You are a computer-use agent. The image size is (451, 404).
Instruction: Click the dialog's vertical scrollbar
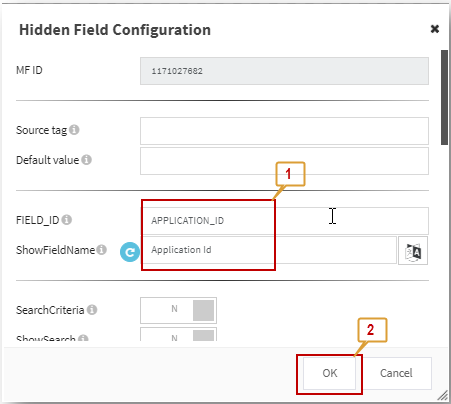(444, 97)
